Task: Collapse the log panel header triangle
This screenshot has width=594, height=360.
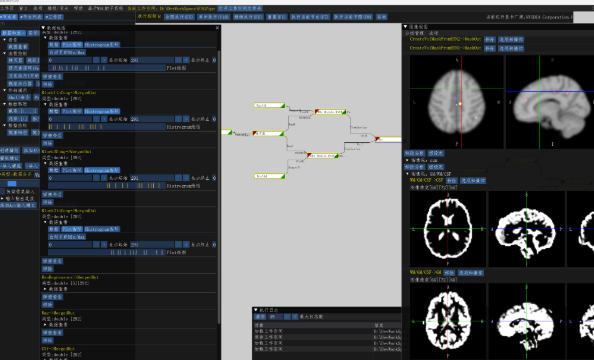Action: pos(256,310)
